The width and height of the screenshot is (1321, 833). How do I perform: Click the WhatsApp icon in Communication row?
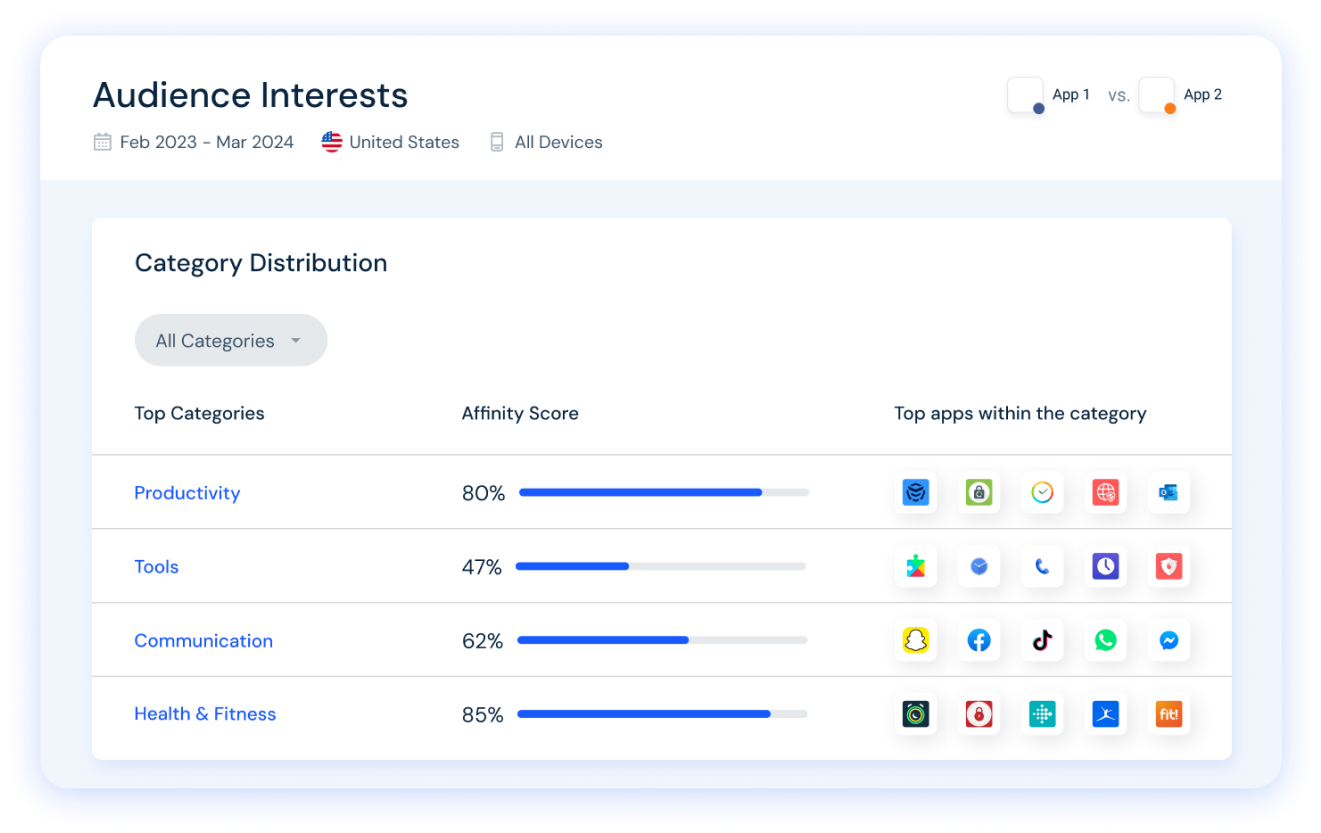click(1106, 640)
